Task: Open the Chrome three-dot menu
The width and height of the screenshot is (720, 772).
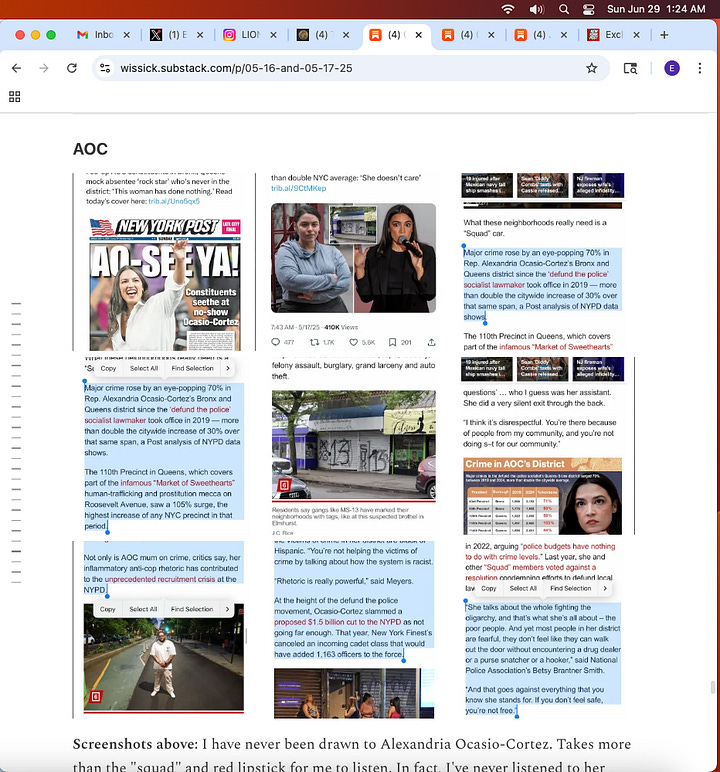Action: [x=699, y=68]
